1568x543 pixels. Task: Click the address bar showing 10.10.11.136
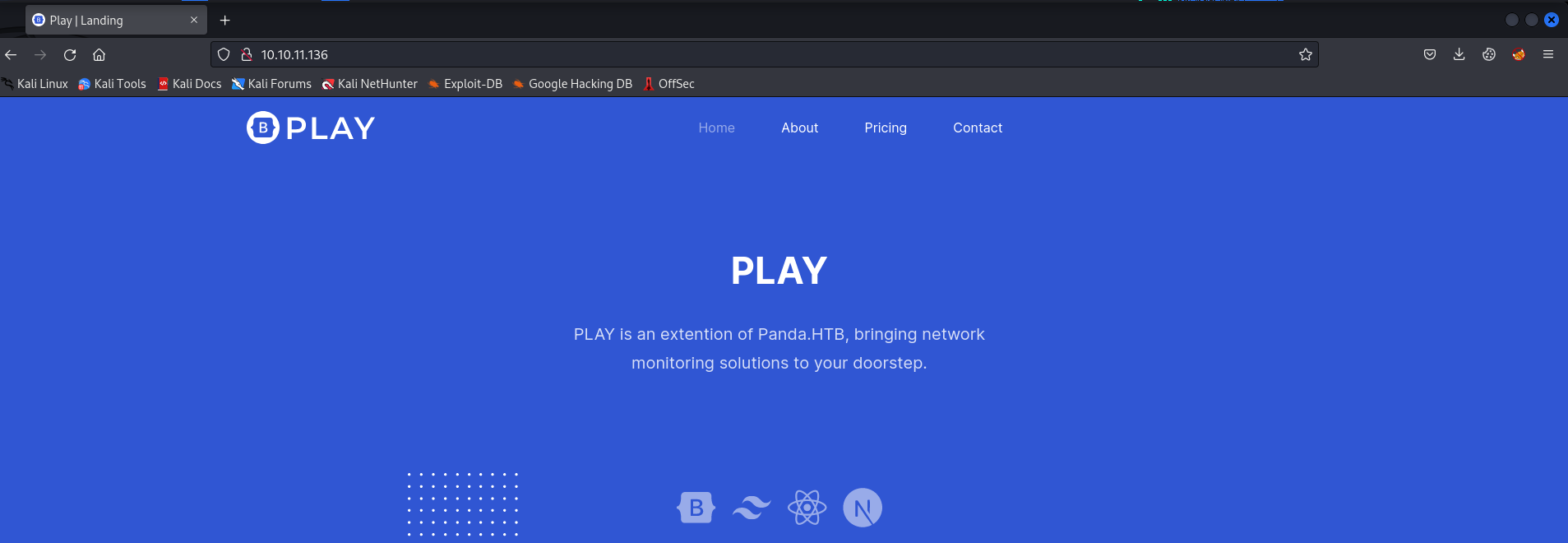765,54
